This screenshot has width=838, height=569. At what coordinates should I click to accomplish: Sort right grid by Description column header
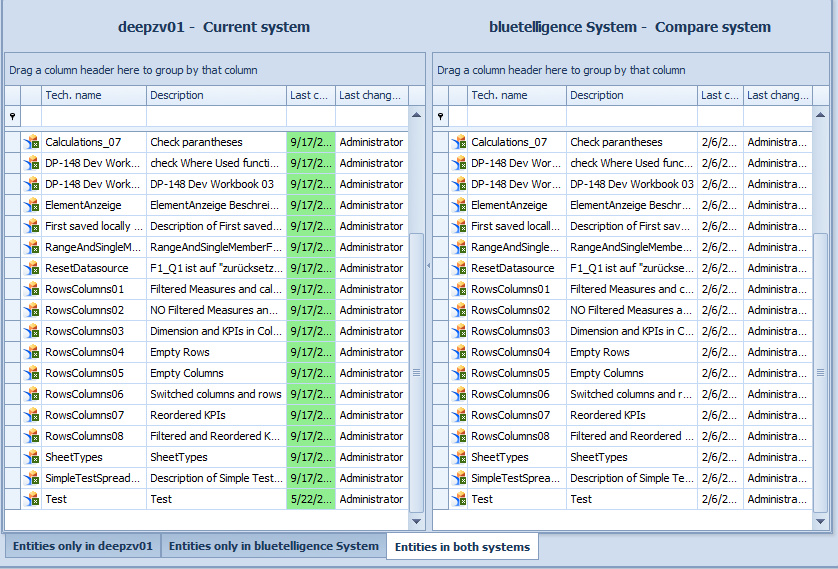click(632, 96)
